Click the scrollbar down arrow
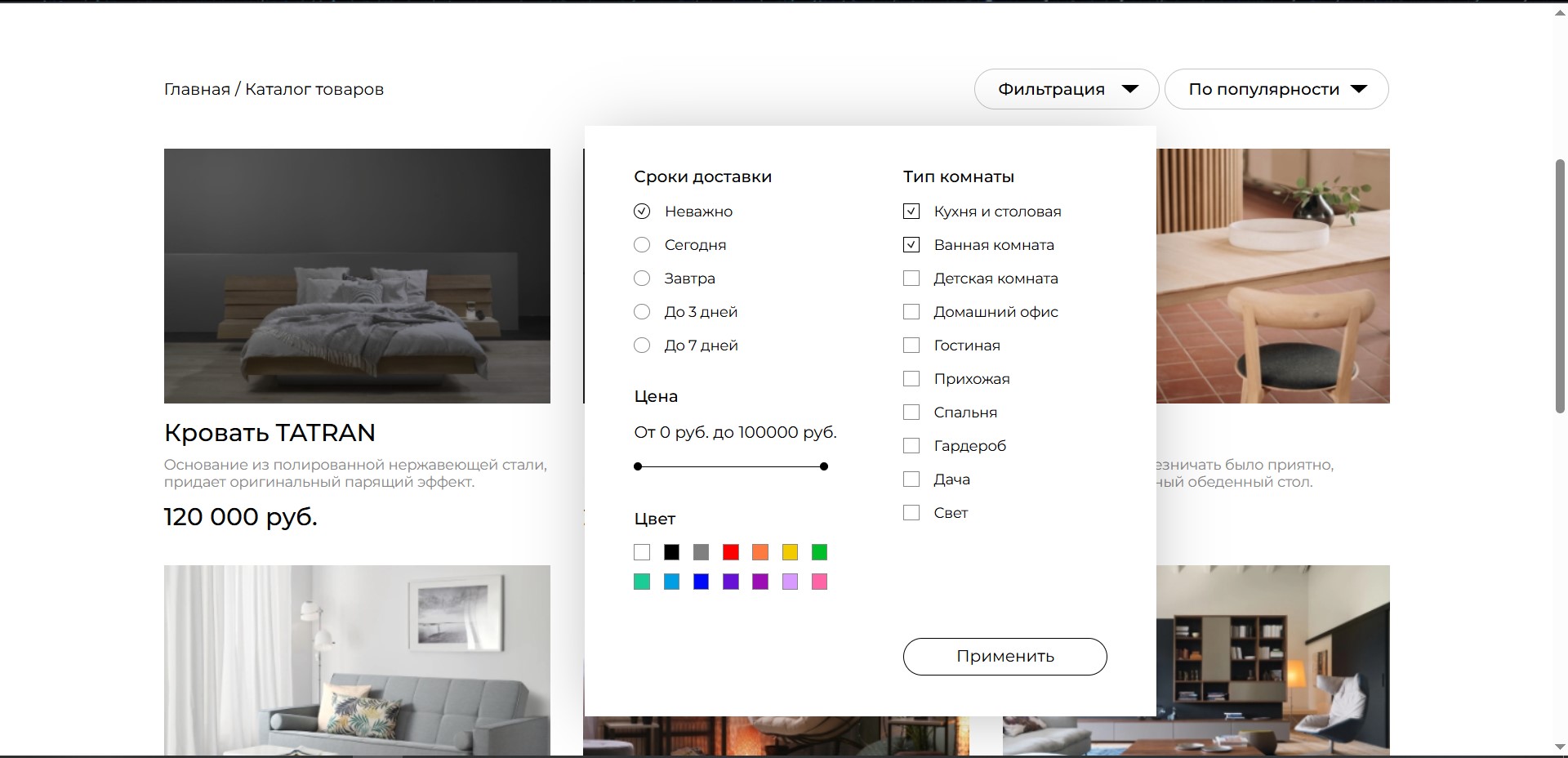Viewport: 1568px width, 758px height. coord(1560,747)
